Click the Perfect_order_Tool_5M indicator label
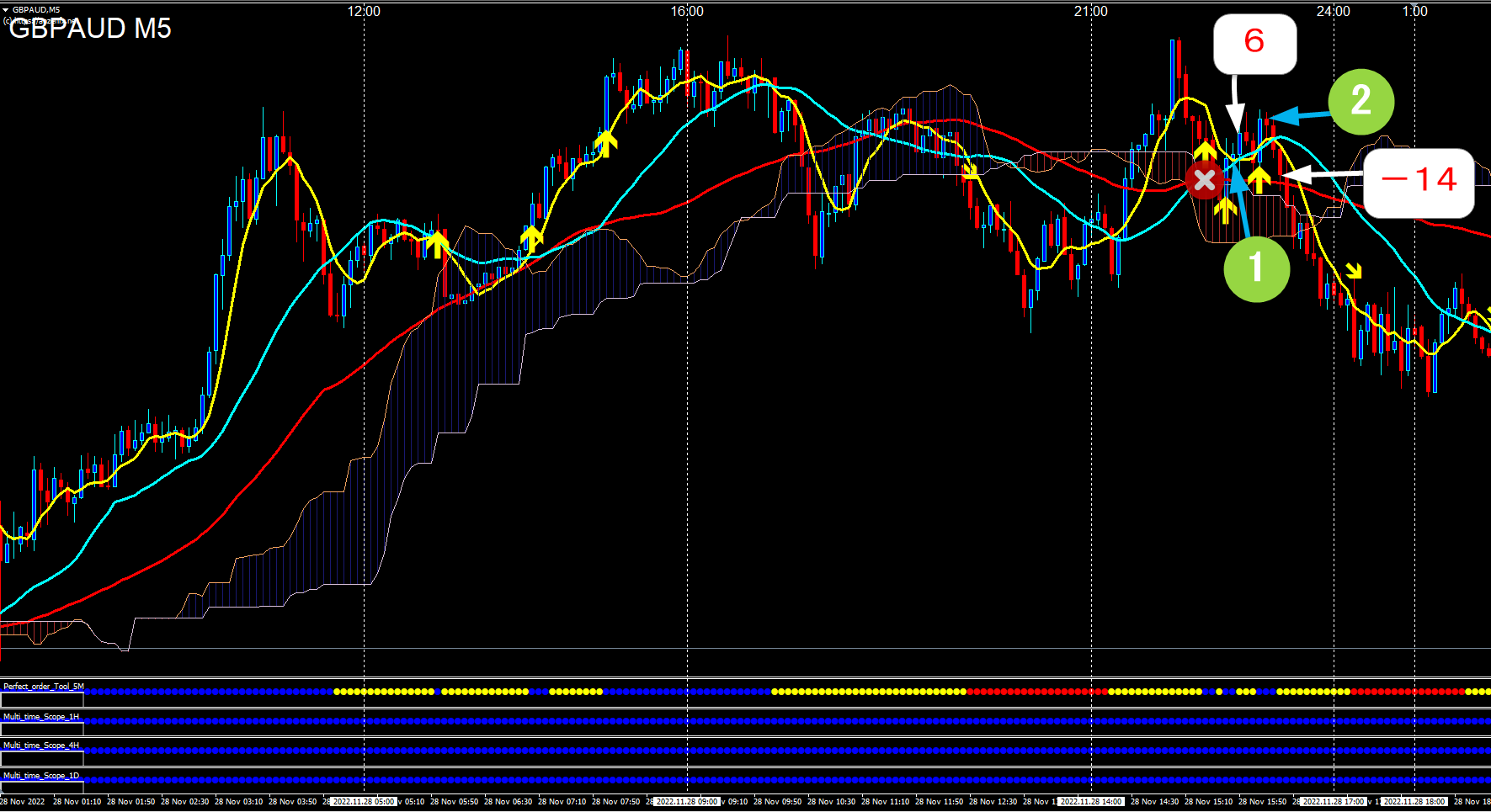The image size is (1491, 812). click(43, 687)
